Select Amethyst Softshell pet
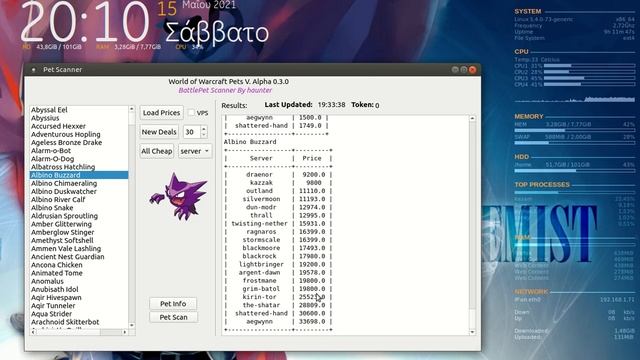Viewport: 640px width, 360px height. (x=79, y=240)
